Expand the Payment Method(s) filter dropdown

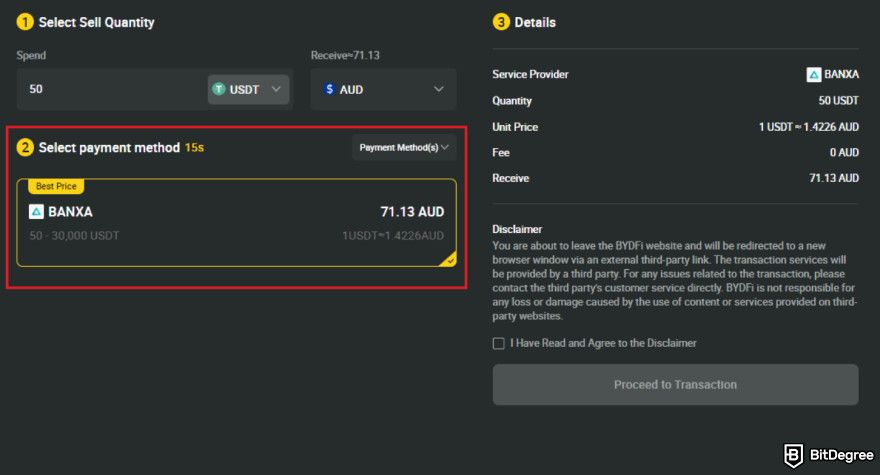coord(404,148)
